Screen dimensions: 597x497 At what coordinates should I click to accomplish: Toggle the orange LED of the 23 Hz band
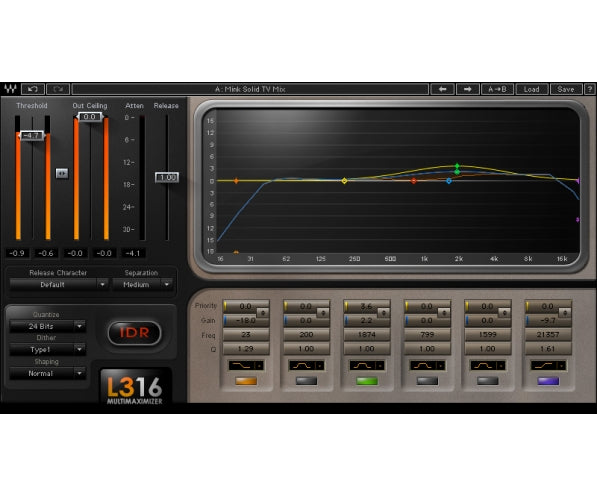pyautogui.click(x=246, y=380)
